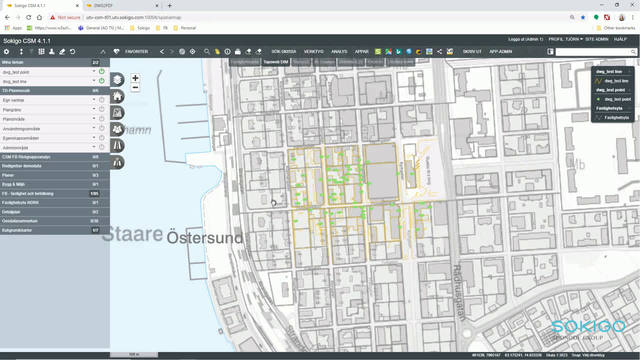
Task: Expand the Planer layer group
Action: click(x=55, y=175)
